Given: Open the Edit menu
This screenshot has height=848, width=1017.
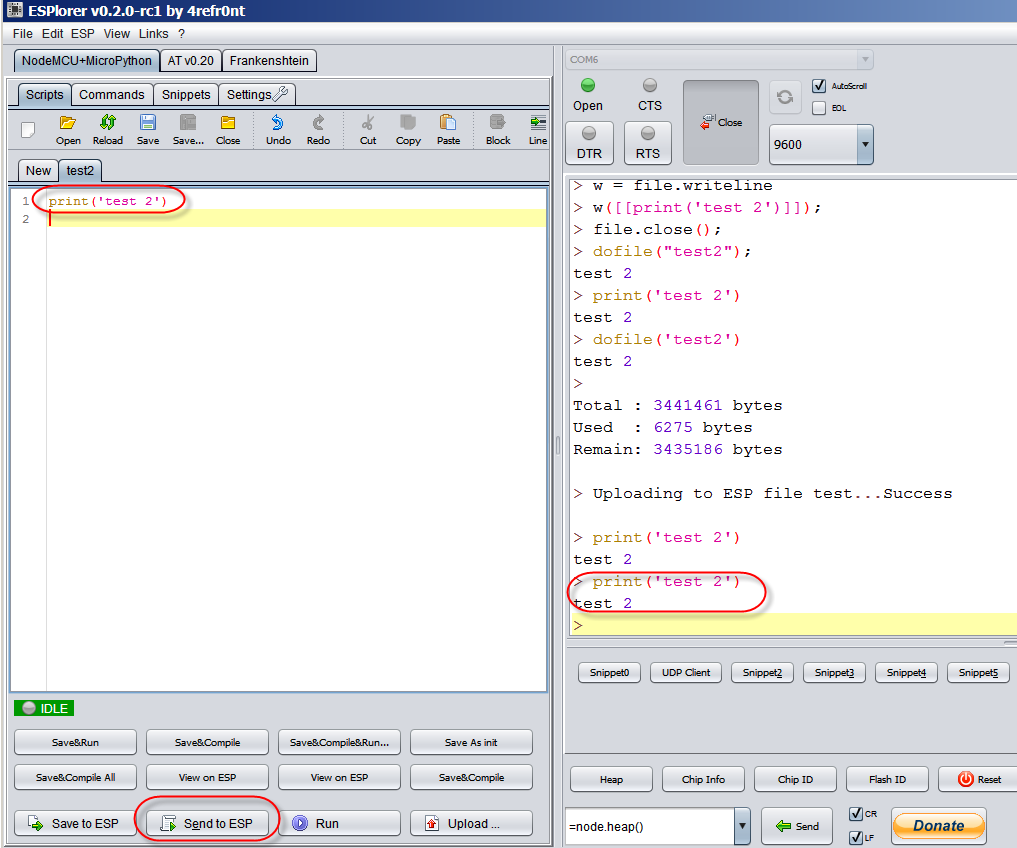Looking at the screenshot, I should (53, 34).
